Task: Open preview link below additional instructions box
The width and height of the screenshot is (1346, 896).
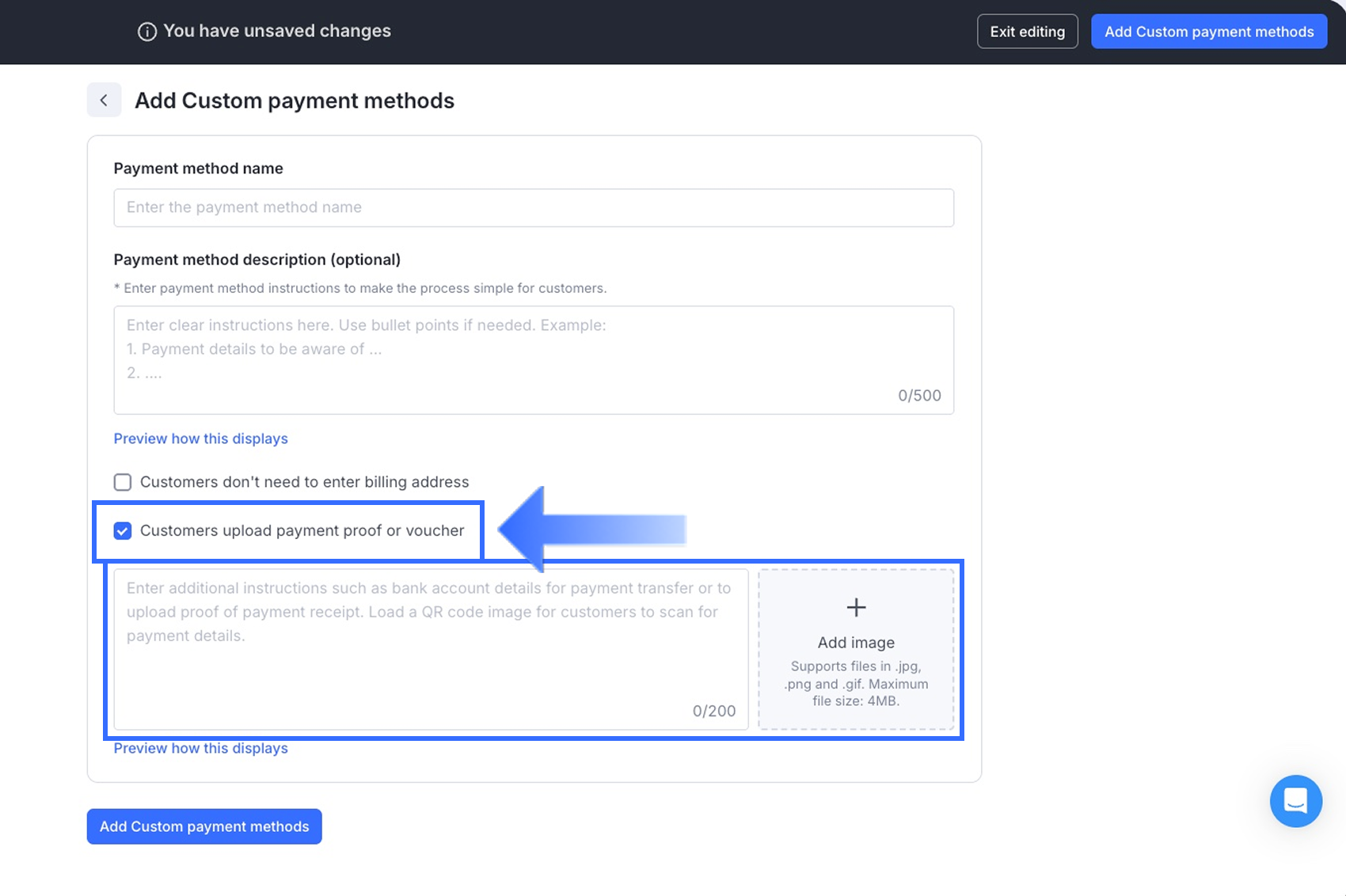Action: coord(200,748)
